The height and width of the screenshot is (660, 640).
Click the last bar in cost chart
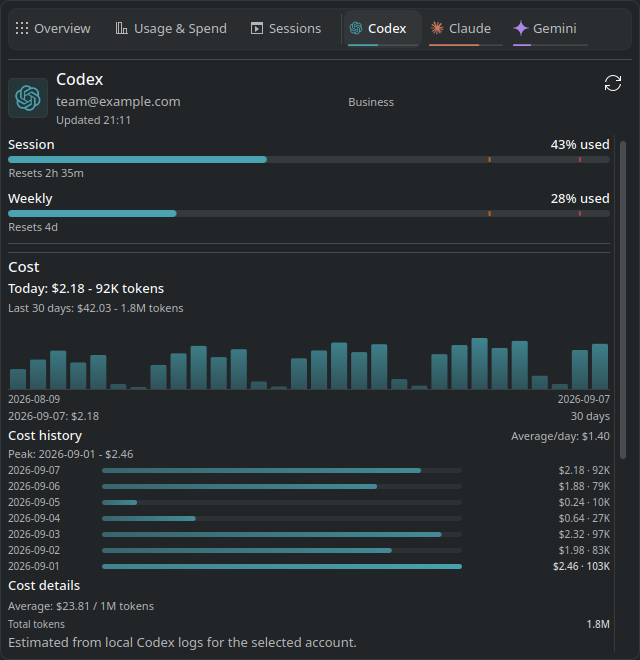coord(600,366)
